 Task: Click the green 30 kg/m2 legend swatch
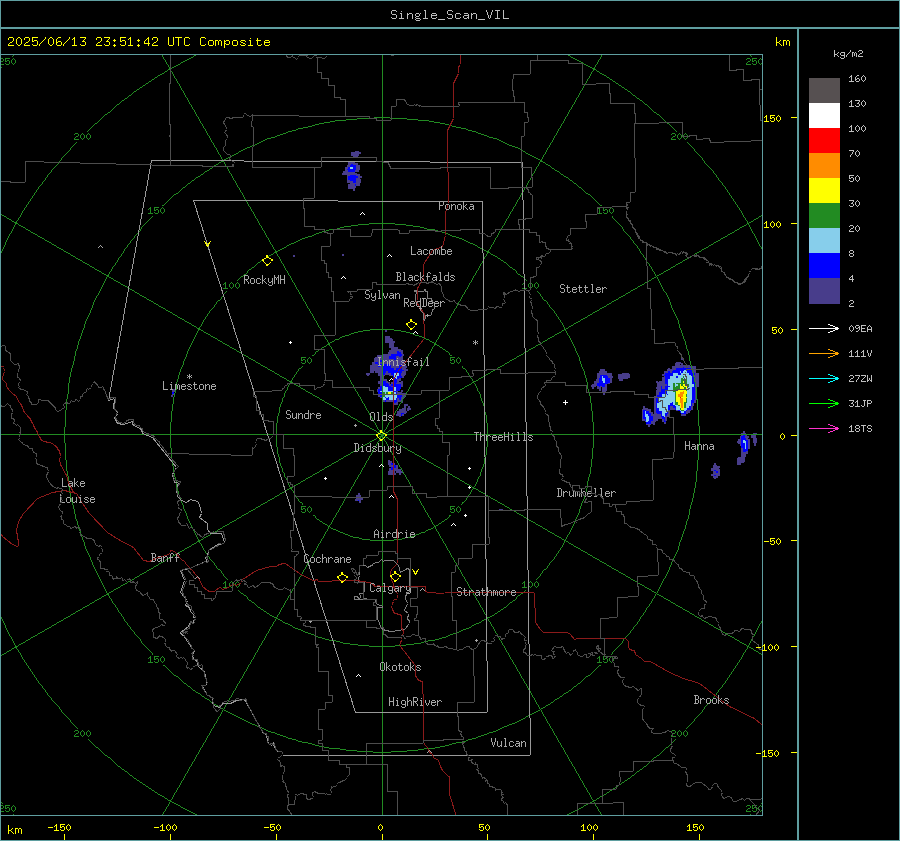824,216
